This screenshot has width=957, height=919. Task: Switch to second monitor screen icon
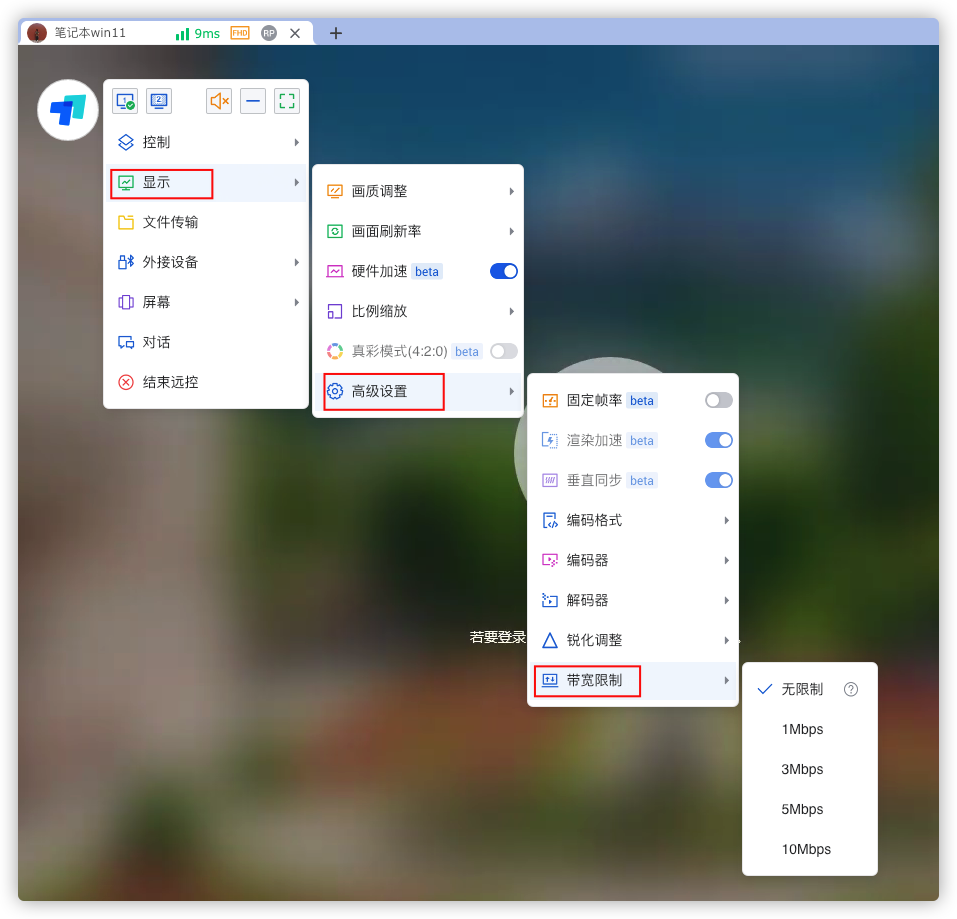159,101
